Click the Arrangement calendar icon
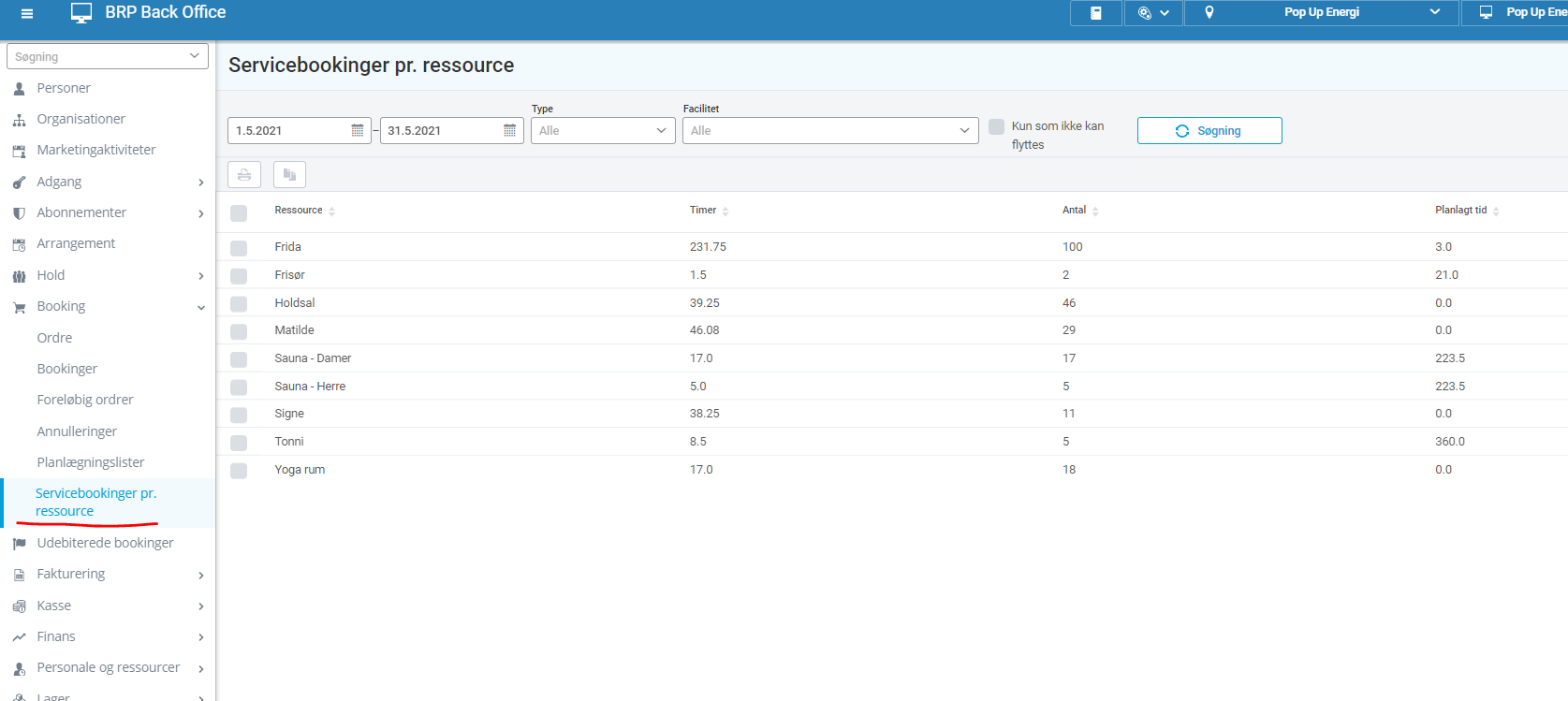Screen dimensions: 1568x701 point(19,244)
